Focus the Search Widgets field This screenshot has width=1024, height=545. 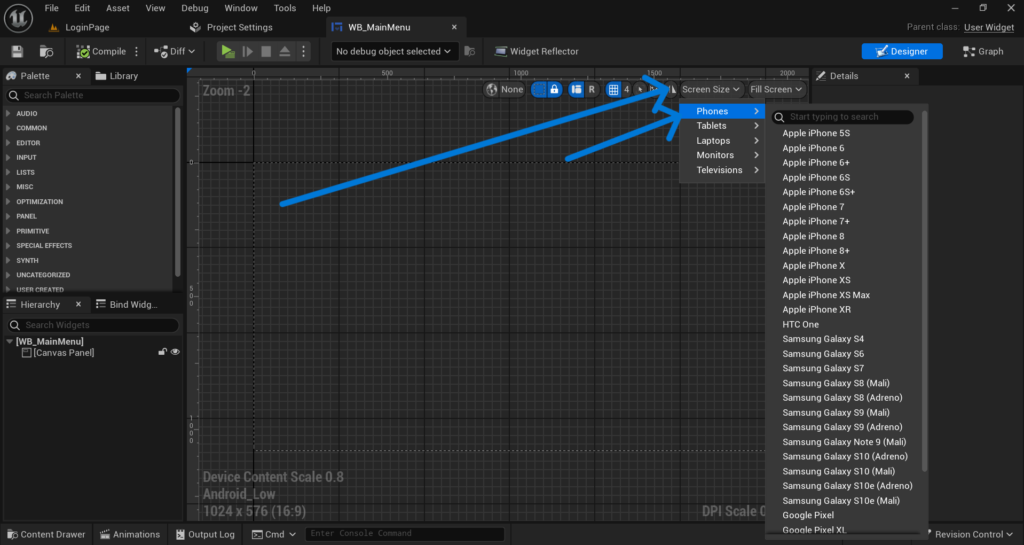coord(93,325)
